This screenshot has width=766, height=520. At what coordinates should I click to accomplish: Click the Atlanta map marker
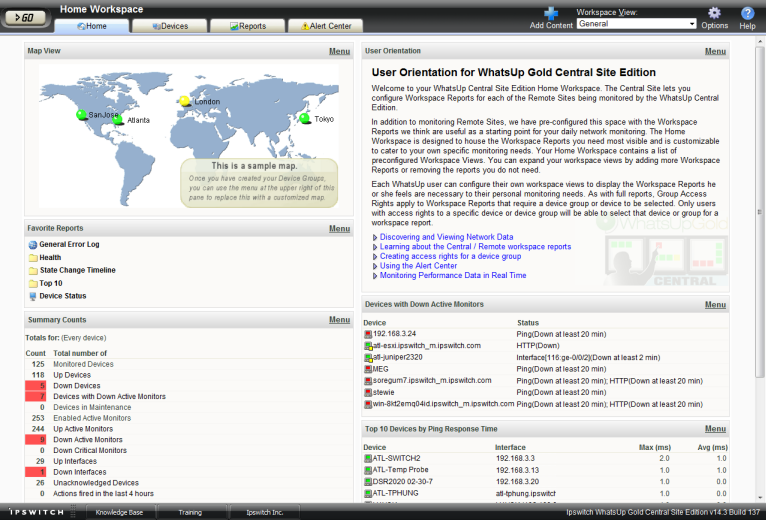117,120
